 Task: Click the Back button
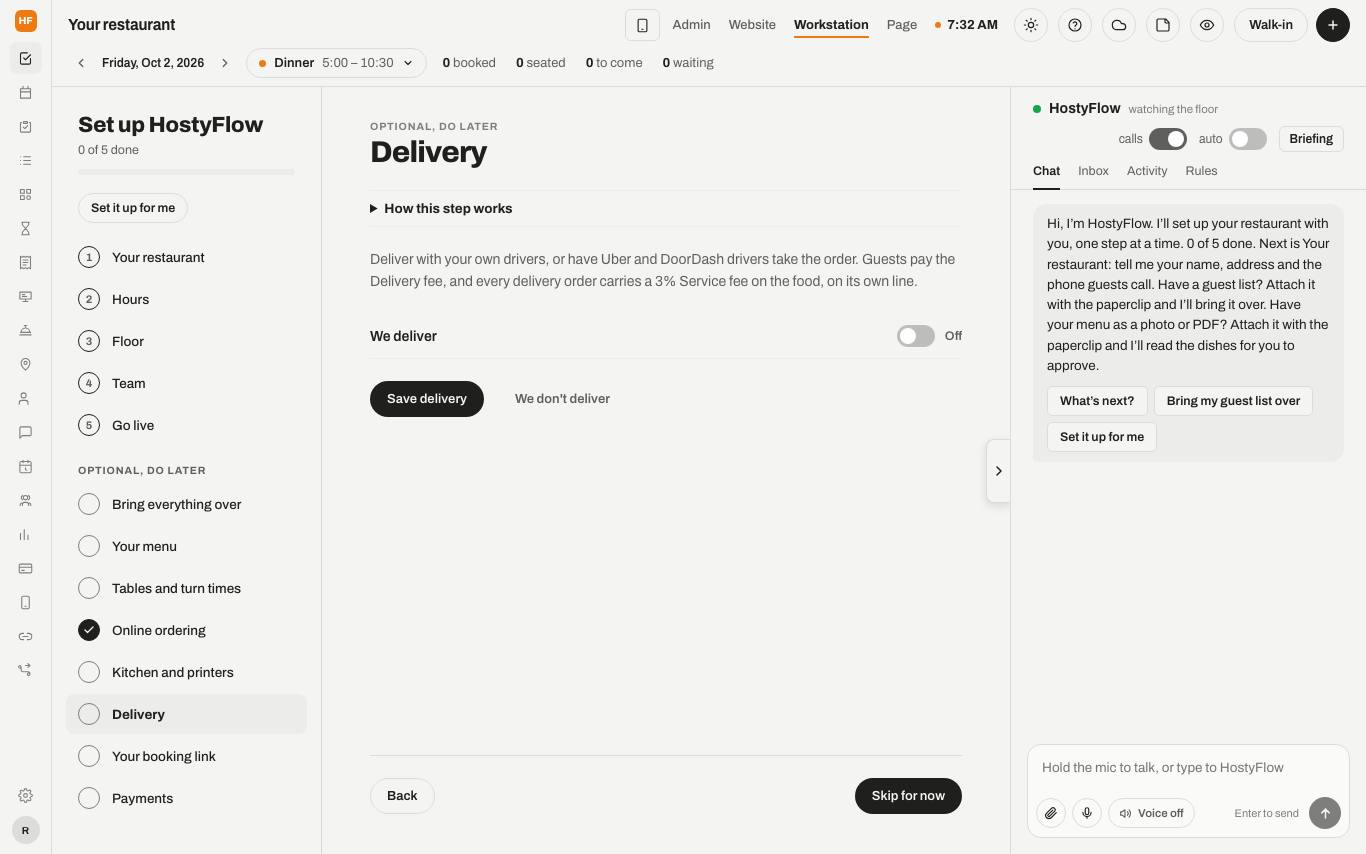402,796
